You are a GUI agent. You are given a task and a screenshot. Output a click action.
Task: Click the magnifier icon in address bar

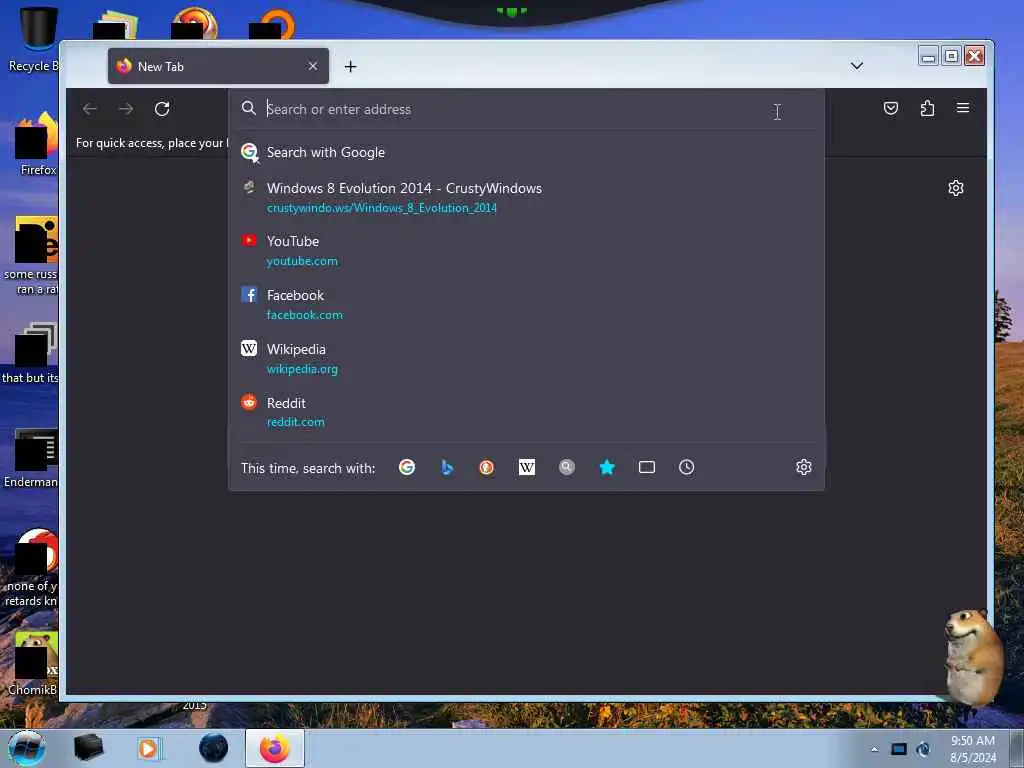[x=248, y=108]
